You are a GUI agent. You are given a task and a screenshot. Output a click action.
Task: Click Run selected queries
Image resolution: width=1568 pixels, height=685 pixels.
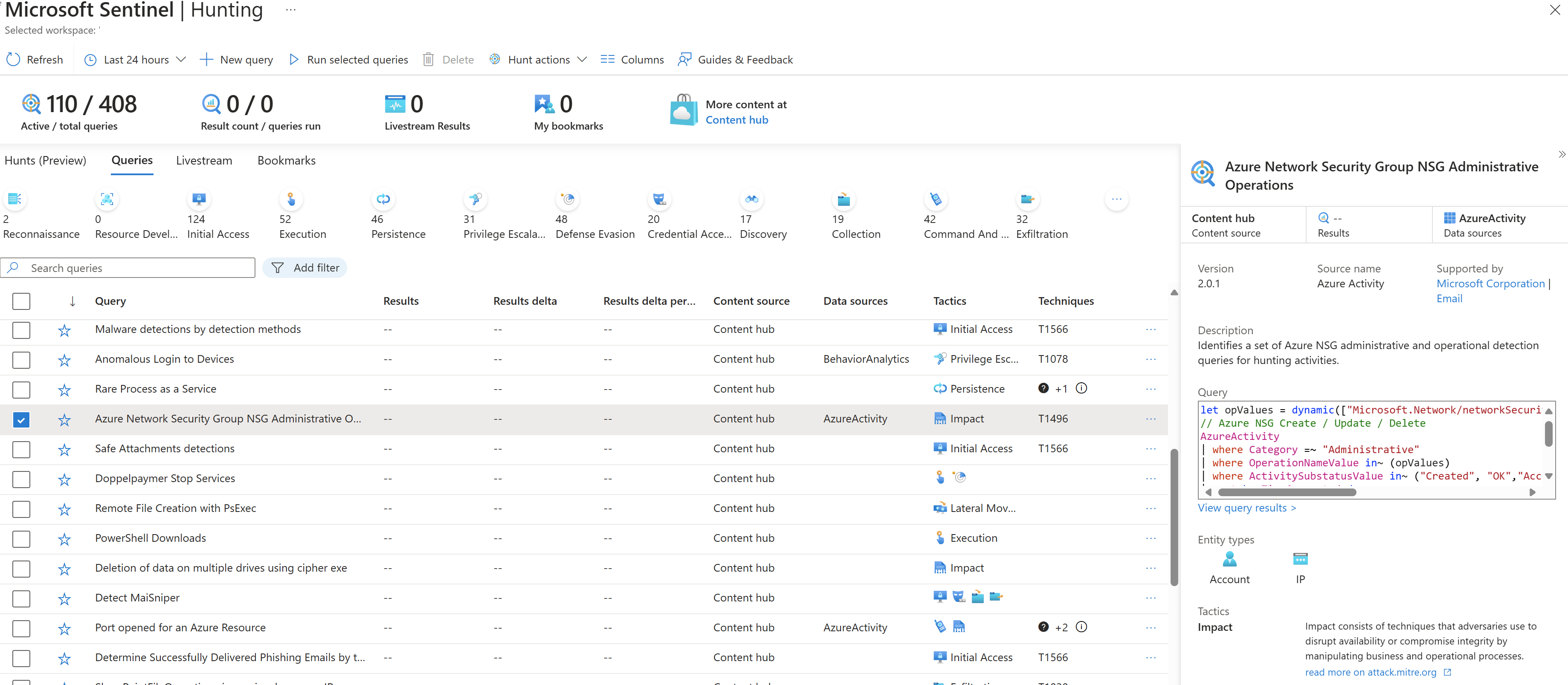[348, 60]
